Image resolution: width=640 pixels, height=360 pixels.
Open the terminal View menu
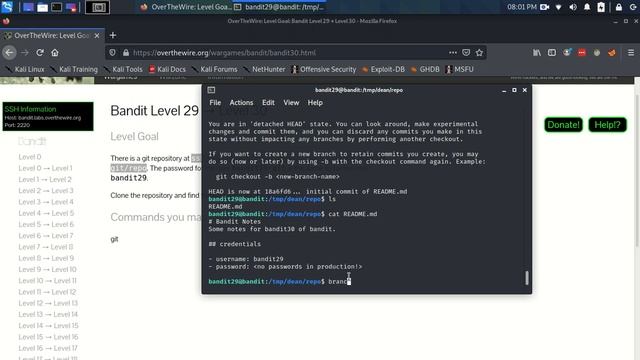(291, 103)
